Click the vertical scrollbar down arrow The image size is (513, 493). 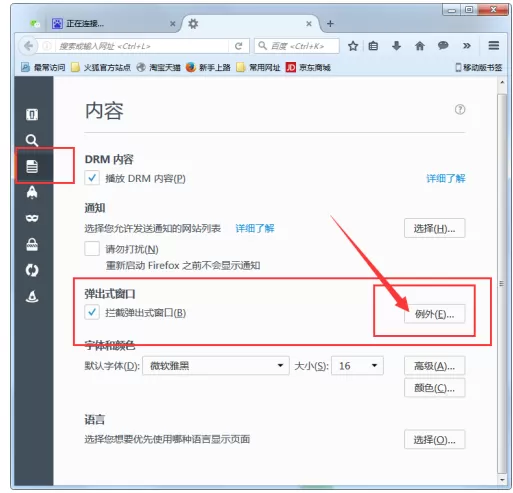[x=502, y=480]
